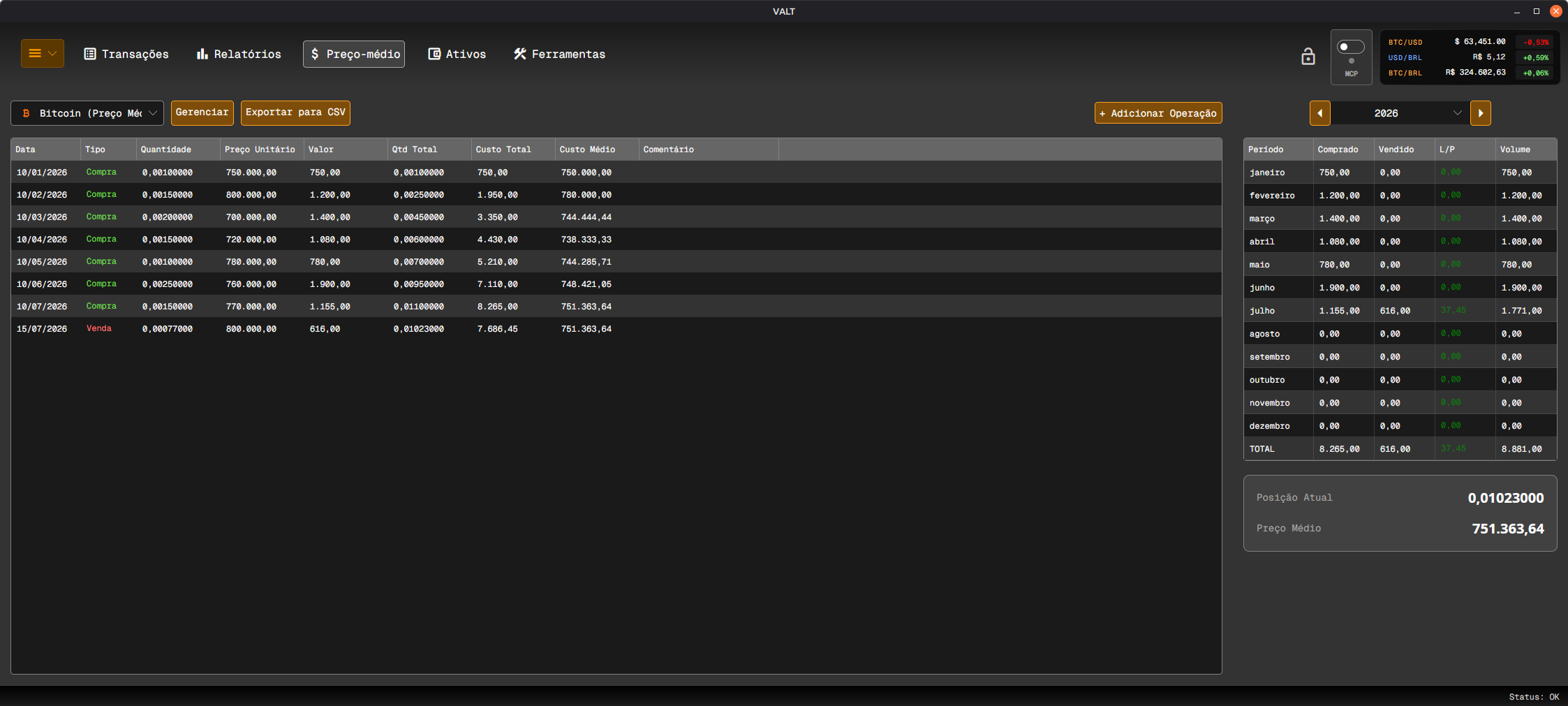The image size is (1568, 706).
Task: Open the Bitcoin (Preço Médio) asset dropdown
Action: coord(87,113)
